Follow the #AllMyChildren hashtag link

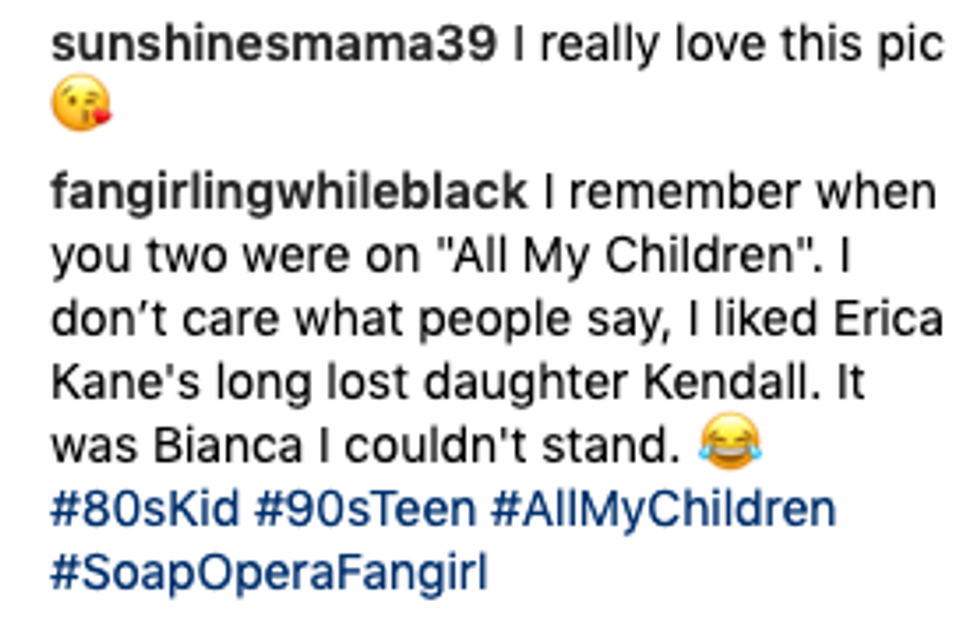[x=663, y=510]
